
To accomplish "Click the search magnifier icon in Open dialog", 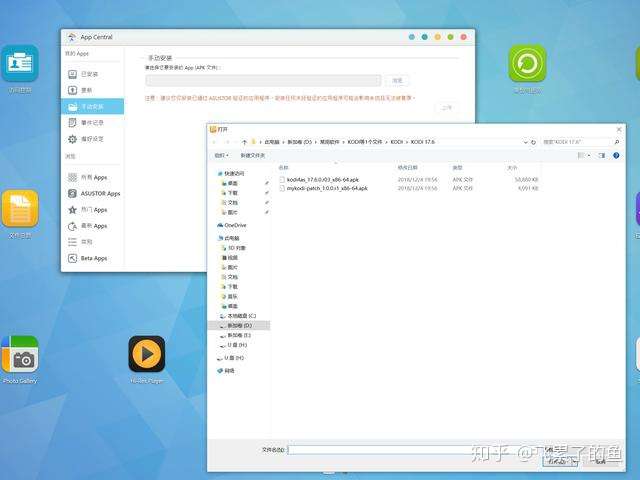I will 616,142.
